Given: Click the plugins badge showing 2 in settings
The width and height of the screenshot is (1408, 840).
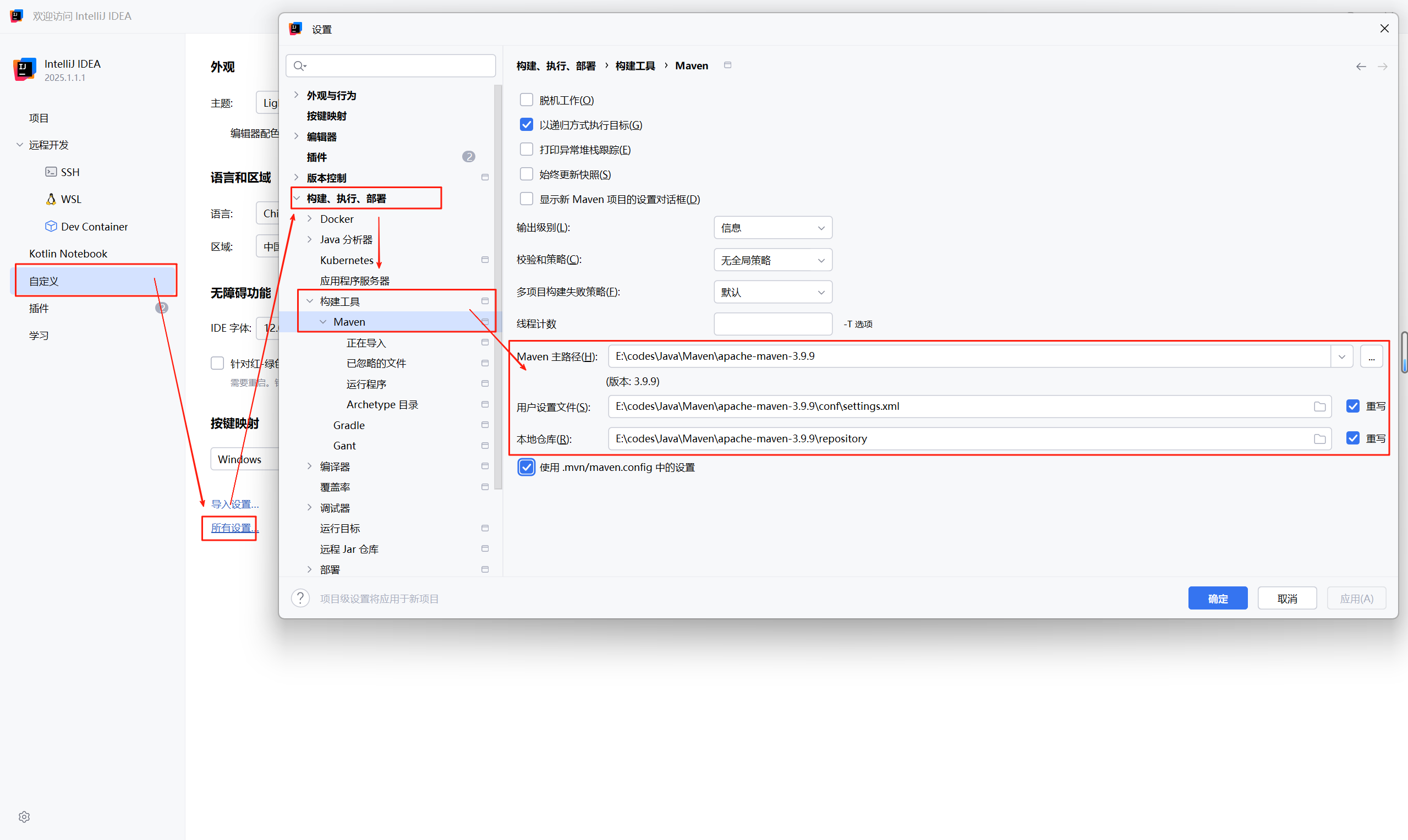Looking at the screenshot, I should point(468,156).
